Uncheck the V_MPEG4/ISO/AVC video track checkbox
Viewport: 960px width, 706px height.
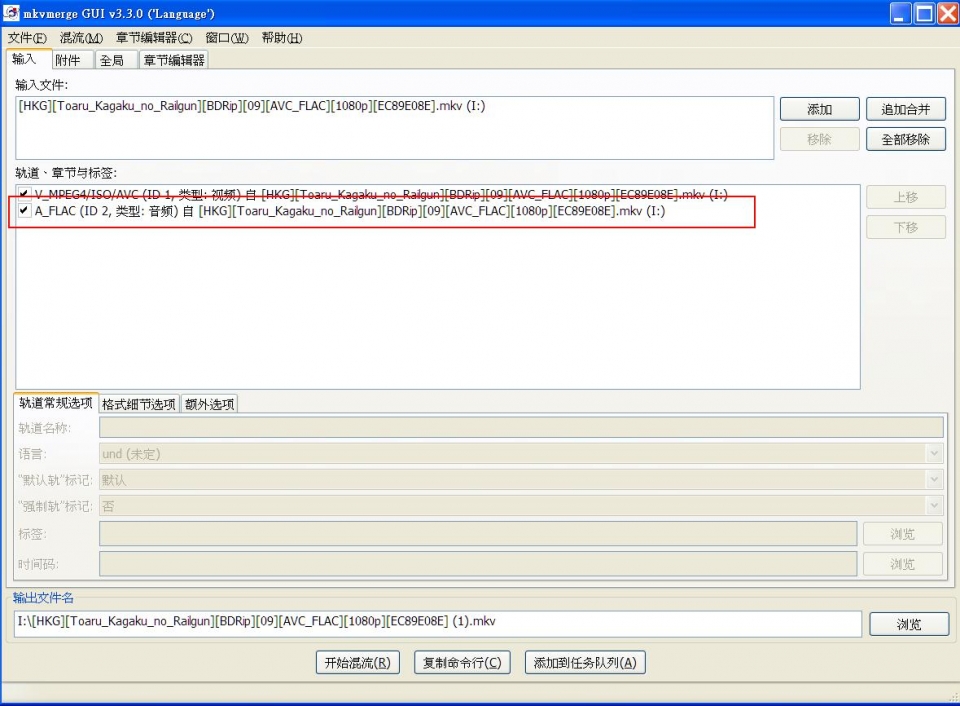(23, 195)
